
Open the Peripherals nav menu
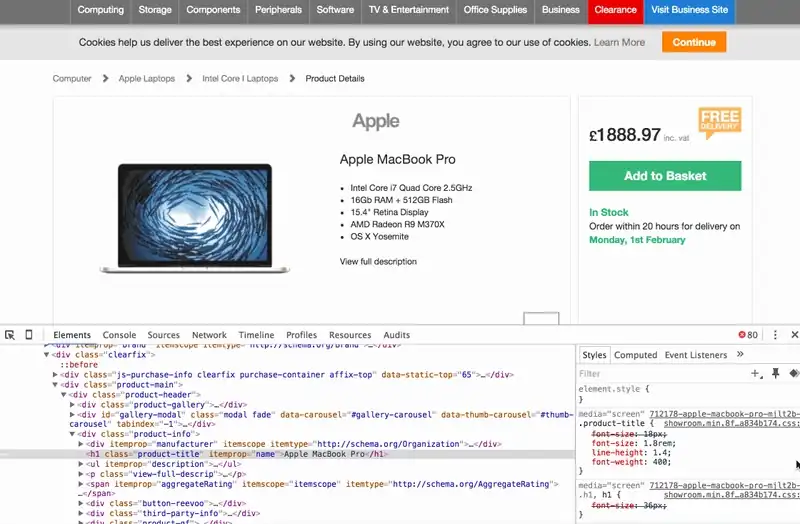(278, 10)
